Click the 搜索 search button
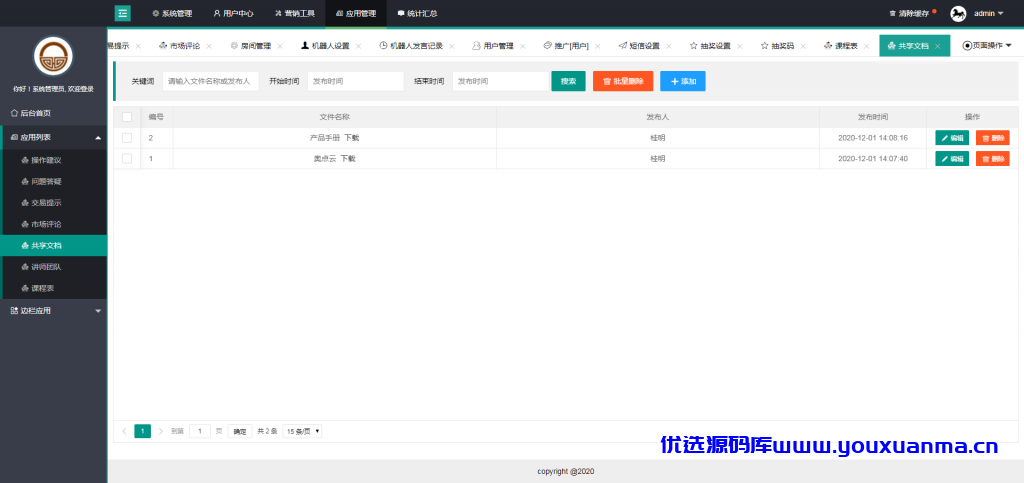The image size is (1024, 483). coord(568,81)
